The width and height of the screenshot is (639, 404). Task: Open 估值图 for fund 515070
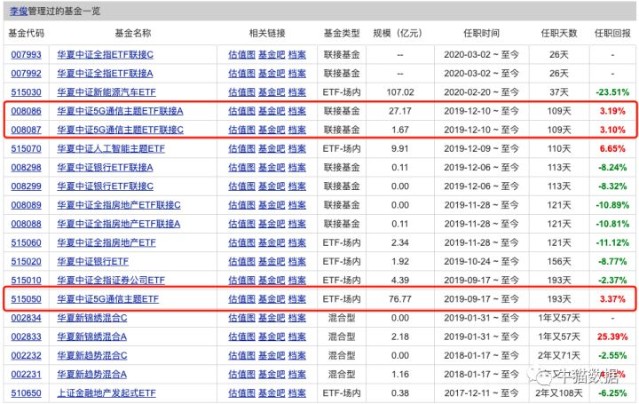pyautogui.click(x=242, y=149)
